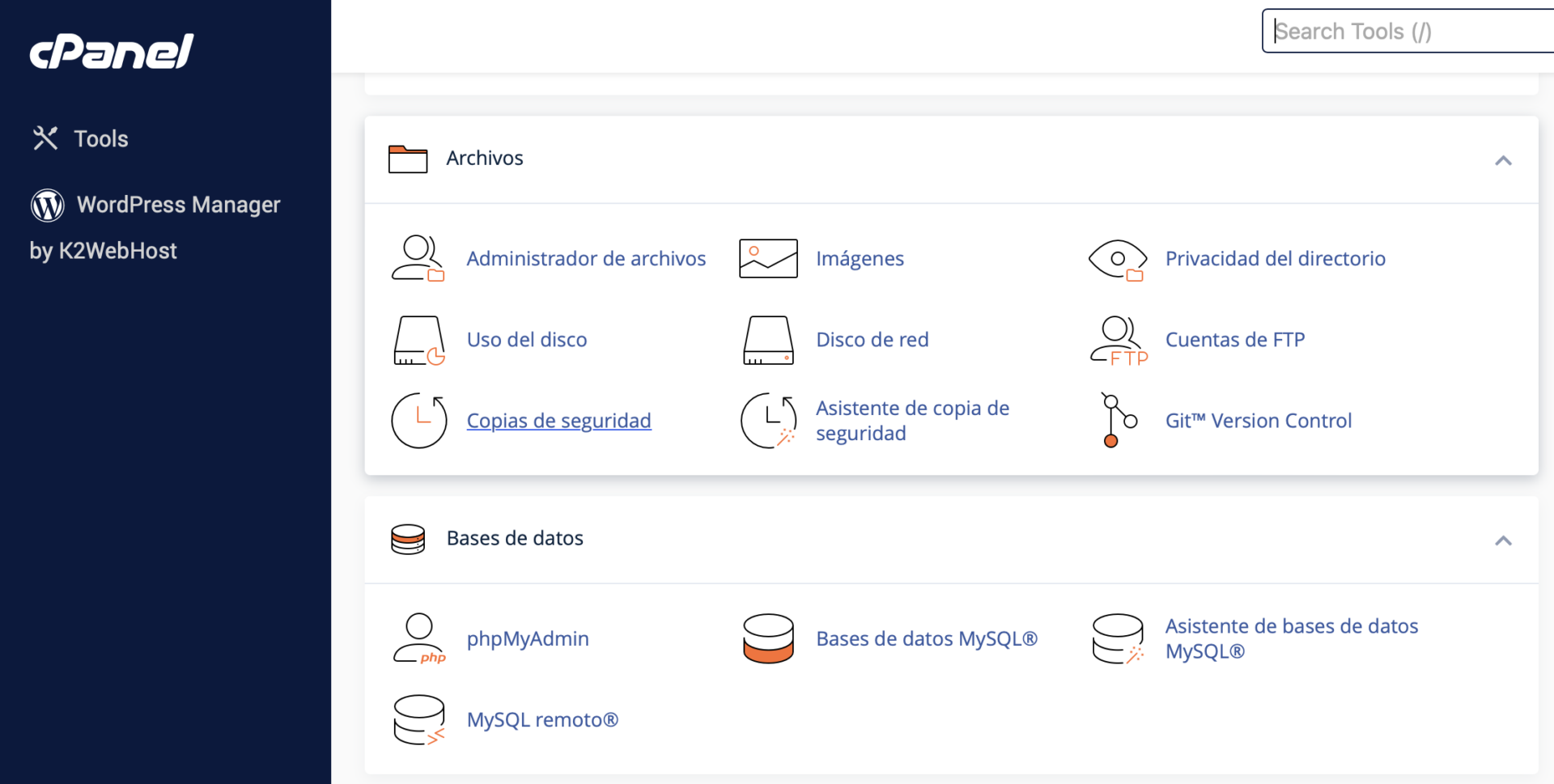Open WordPress Manager by K2WebHost
1554x784 pixels.
pyautogui.click(x=155, y=227)
